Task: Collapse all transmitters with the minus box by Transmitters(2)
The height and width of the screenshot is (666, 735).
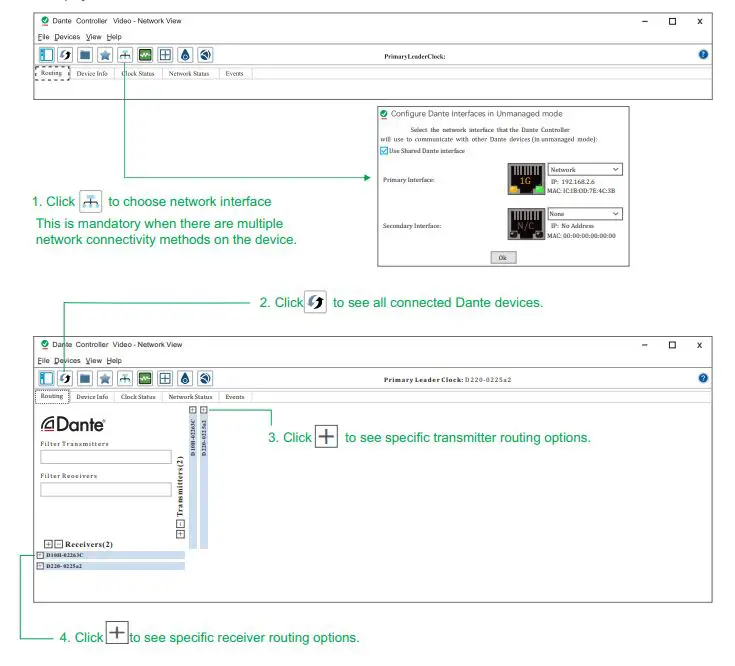Action: 180,524
